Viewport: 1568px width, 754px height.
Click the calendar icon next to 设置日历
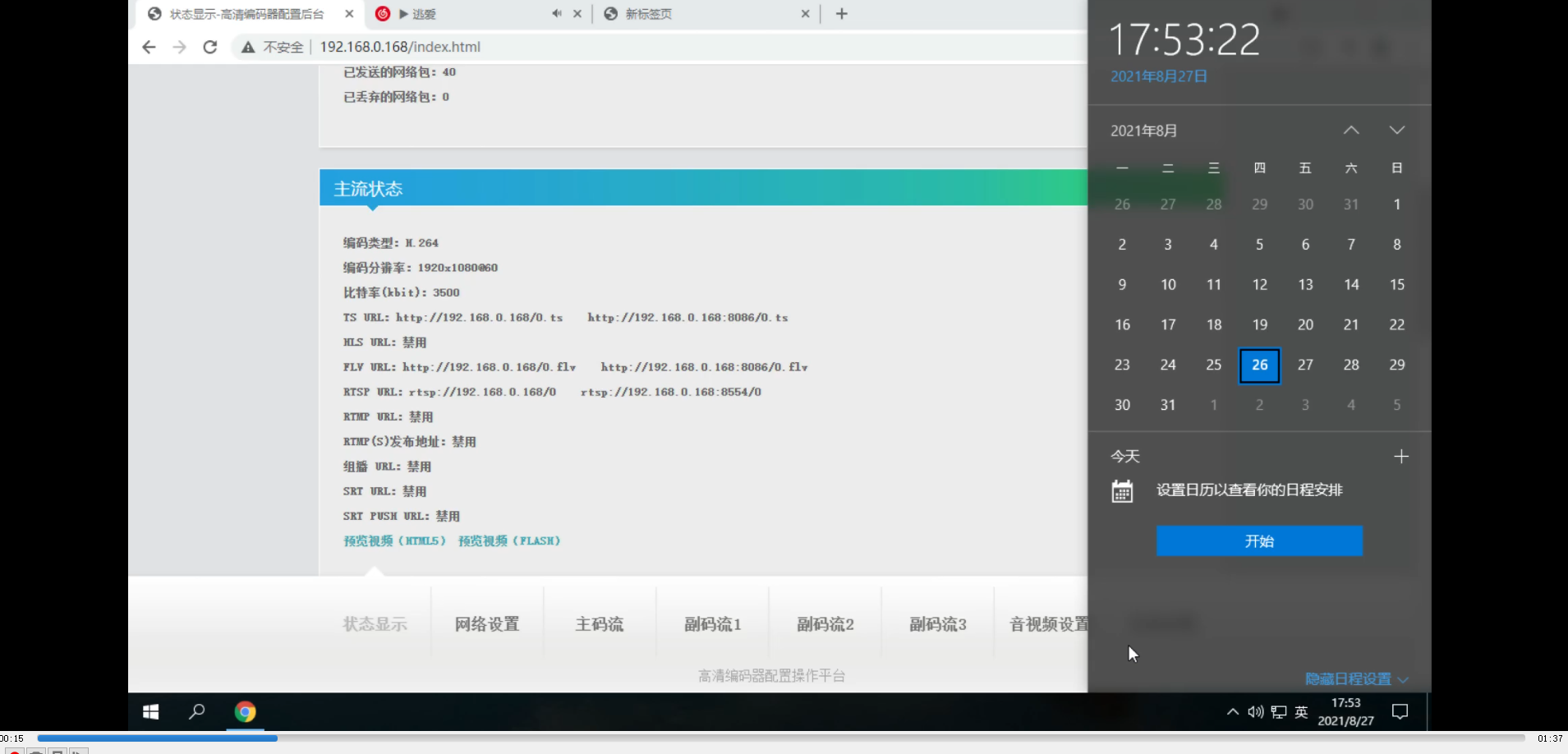[1124, 490]
